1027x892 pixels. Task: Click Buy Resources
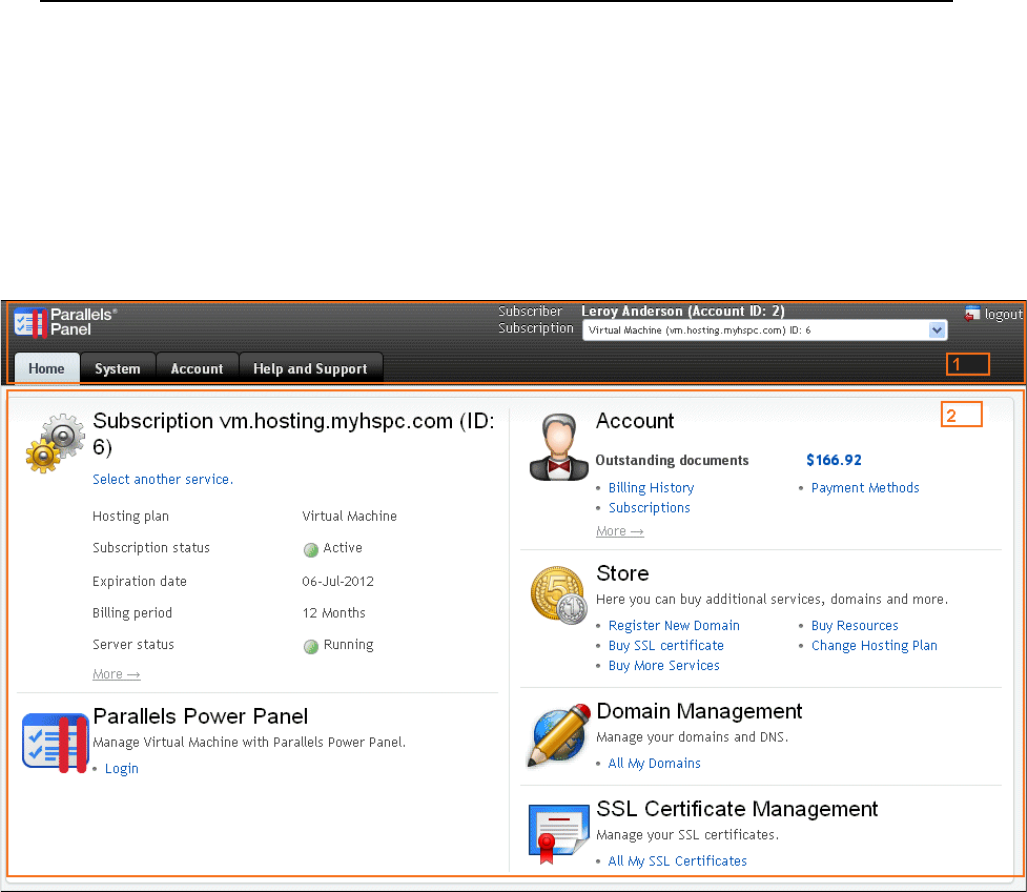click(x=855, y=625)
